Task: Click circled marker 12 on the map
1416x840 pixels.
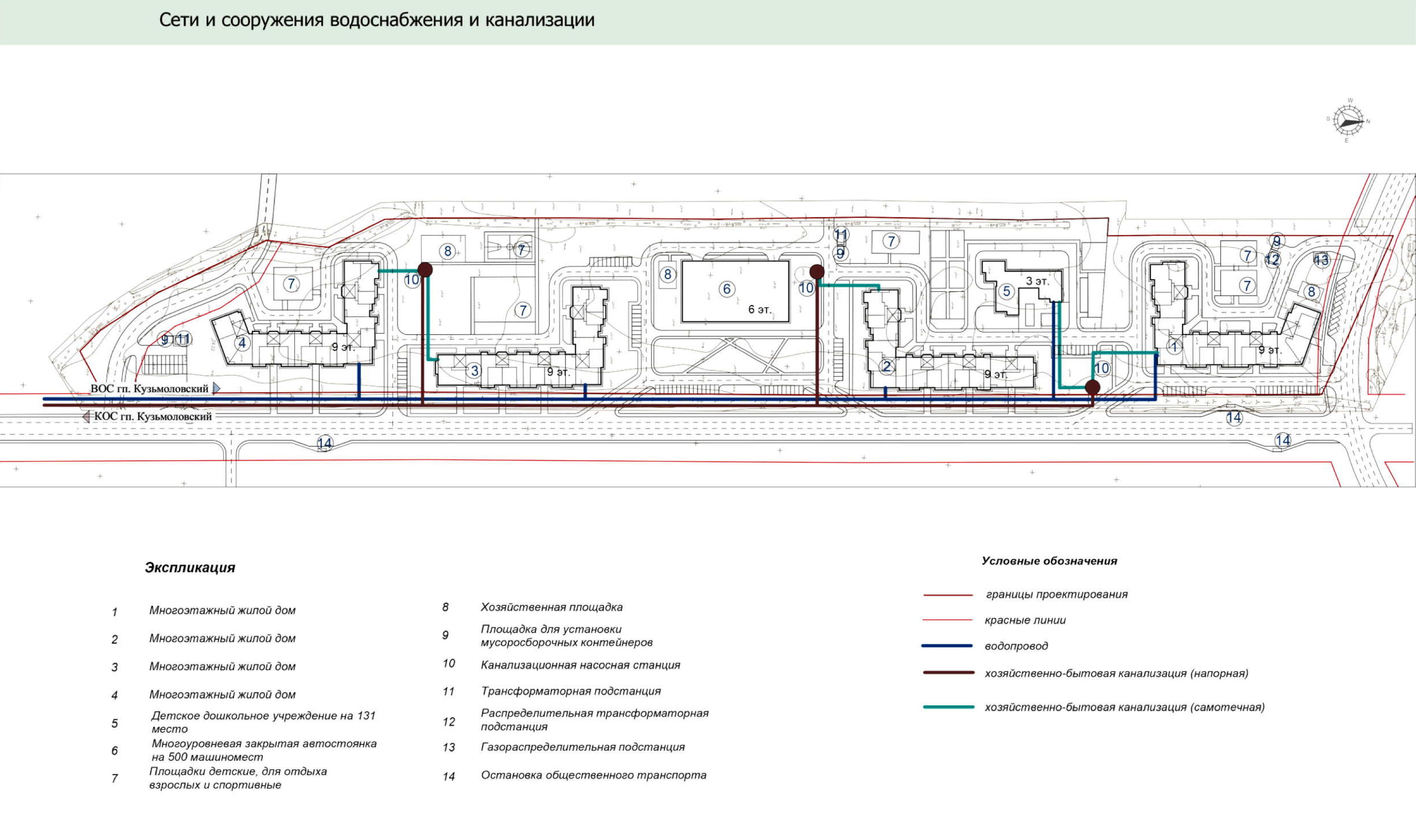Action: (x=1272, y=260)
